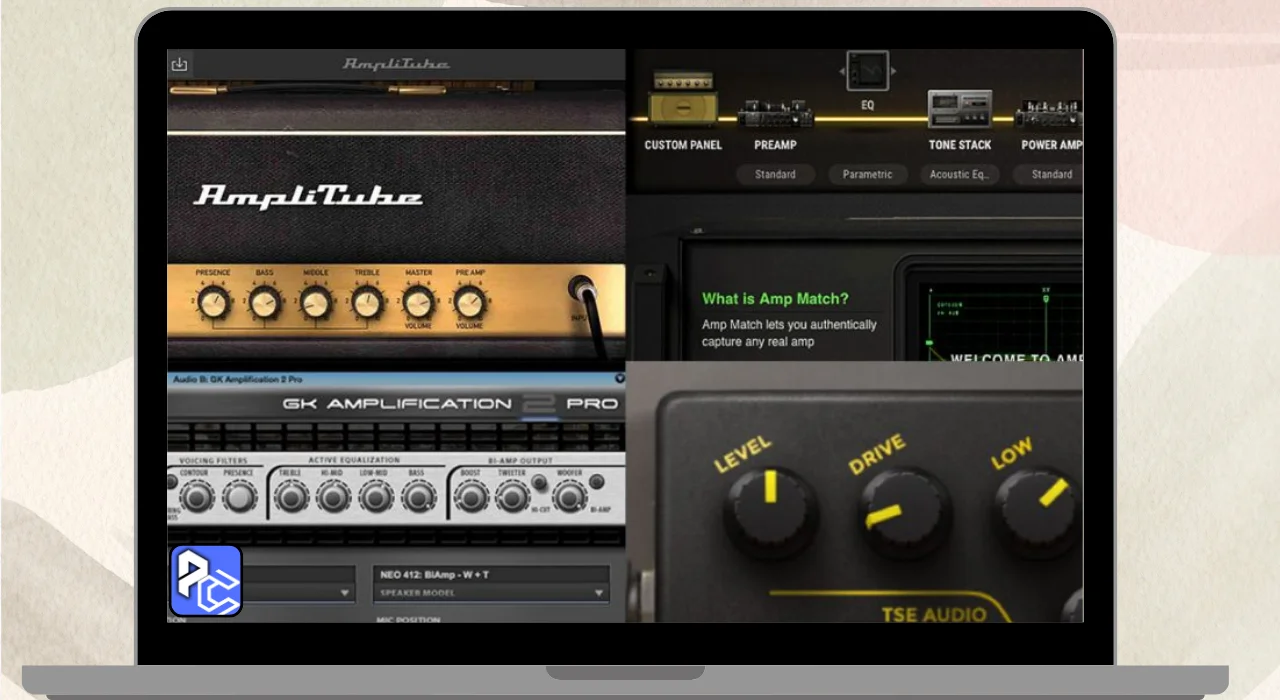
Task: Click the Hi-Mid knob on the GK amp
Action: [333, 496]
